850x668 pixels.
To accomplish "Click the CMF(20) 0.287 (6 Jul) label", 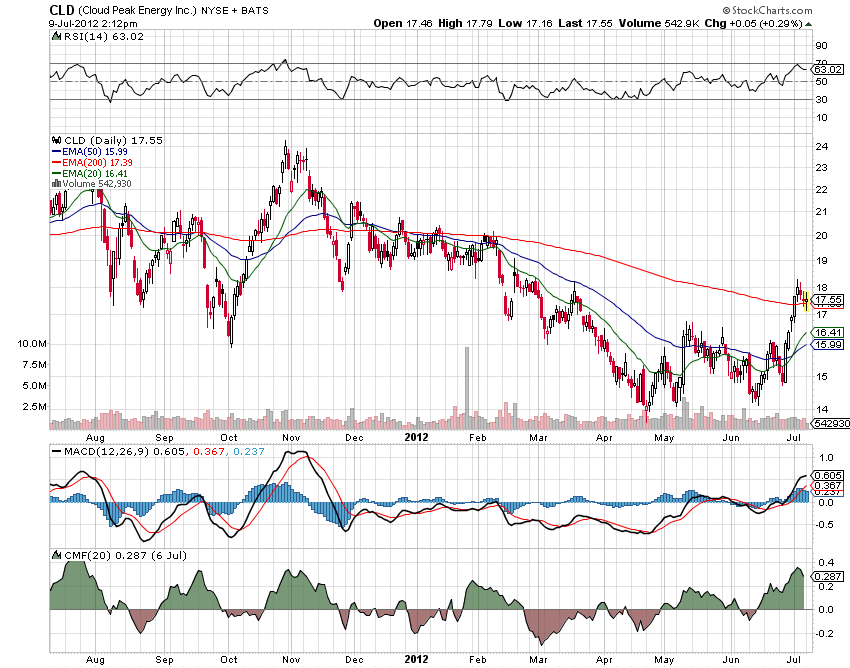I will [x=125, y=555].
